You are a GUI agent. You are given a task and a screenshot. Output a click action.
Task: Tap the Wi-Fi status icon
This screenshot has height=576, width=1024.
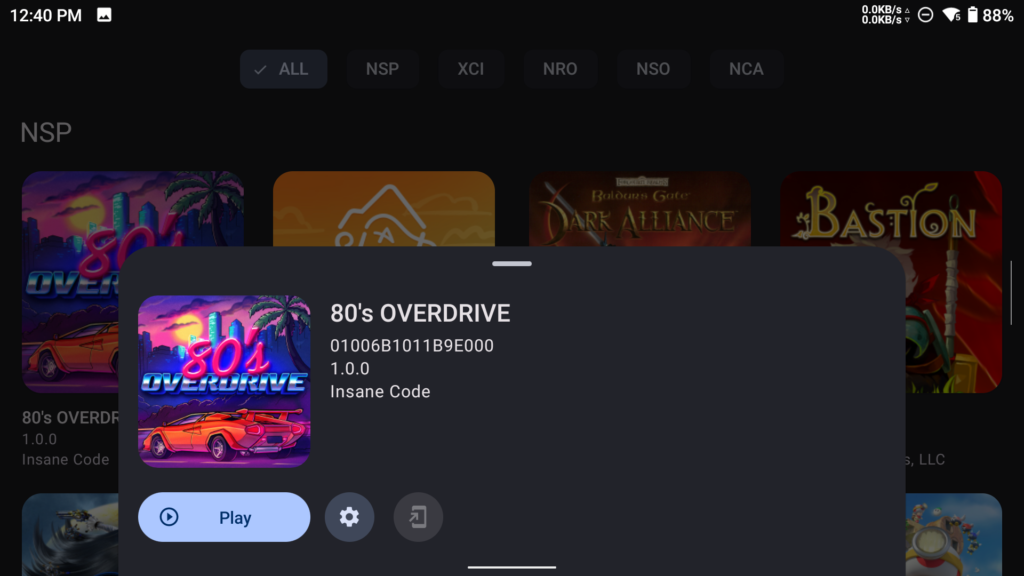952,14
